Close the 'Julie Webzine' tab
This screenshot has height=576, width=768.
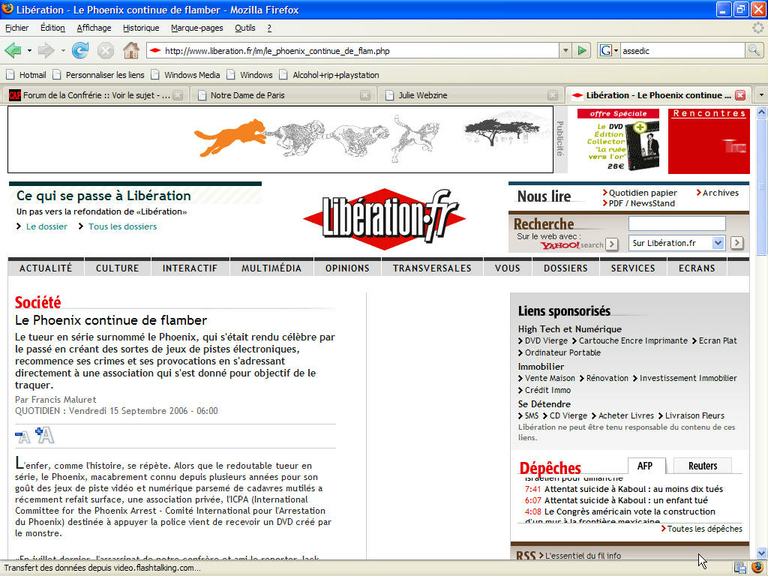tap(552, 96)
